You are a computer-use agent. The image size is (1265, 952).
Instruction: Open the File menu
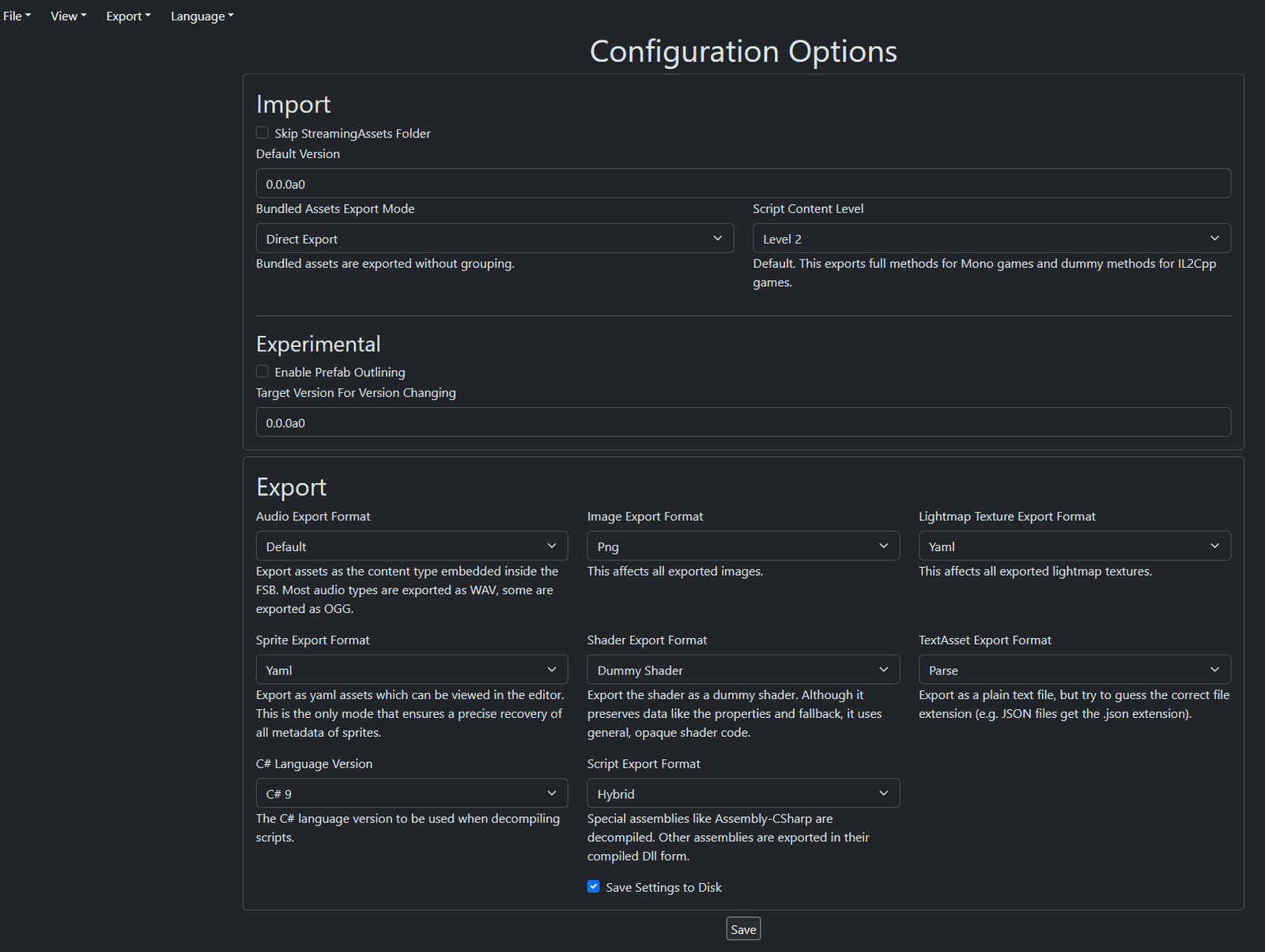click(x=17, y=16)
